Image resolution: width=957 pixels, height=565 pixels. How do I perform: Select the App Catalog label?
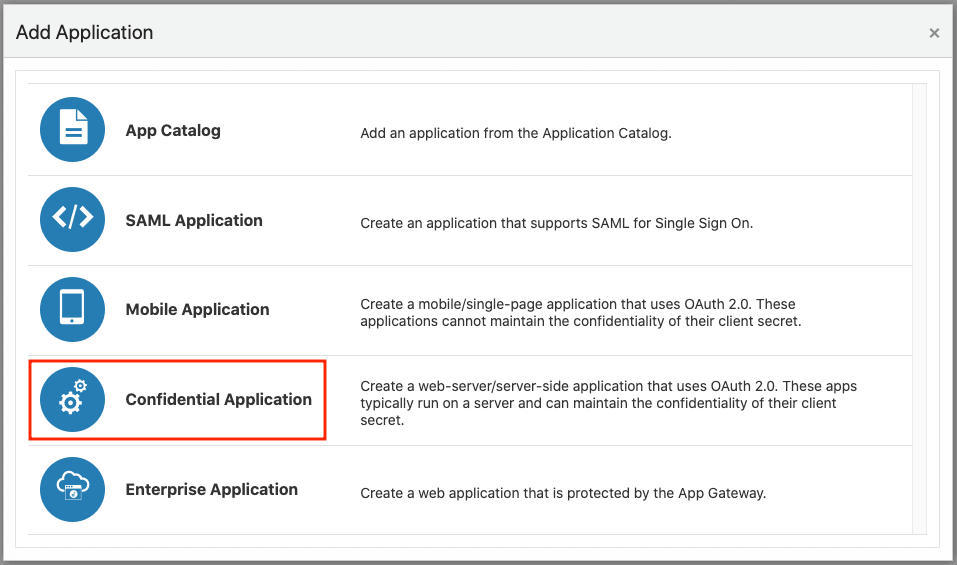[173, 131]
